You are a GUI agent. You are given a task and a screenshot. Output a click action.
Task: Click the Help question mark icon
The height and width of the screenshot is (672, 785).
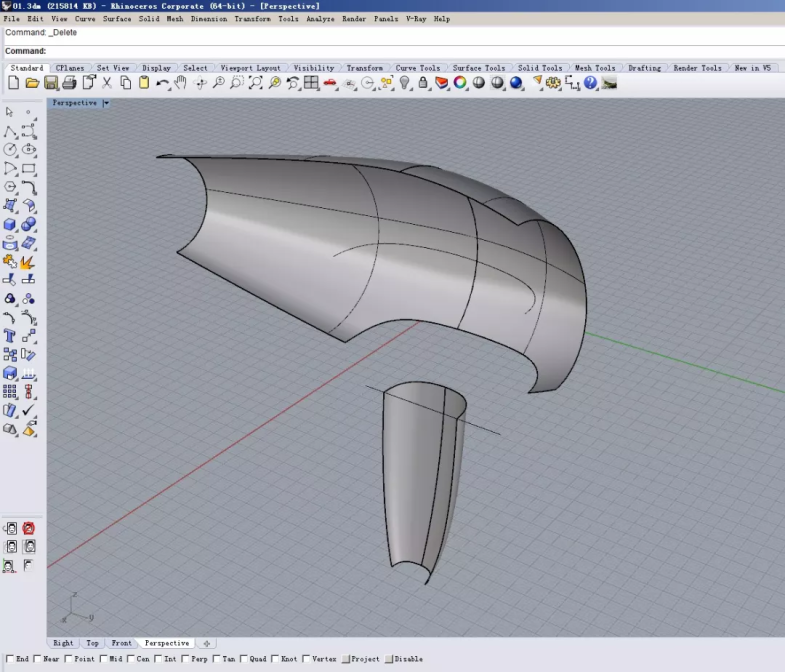pos(591,83)
